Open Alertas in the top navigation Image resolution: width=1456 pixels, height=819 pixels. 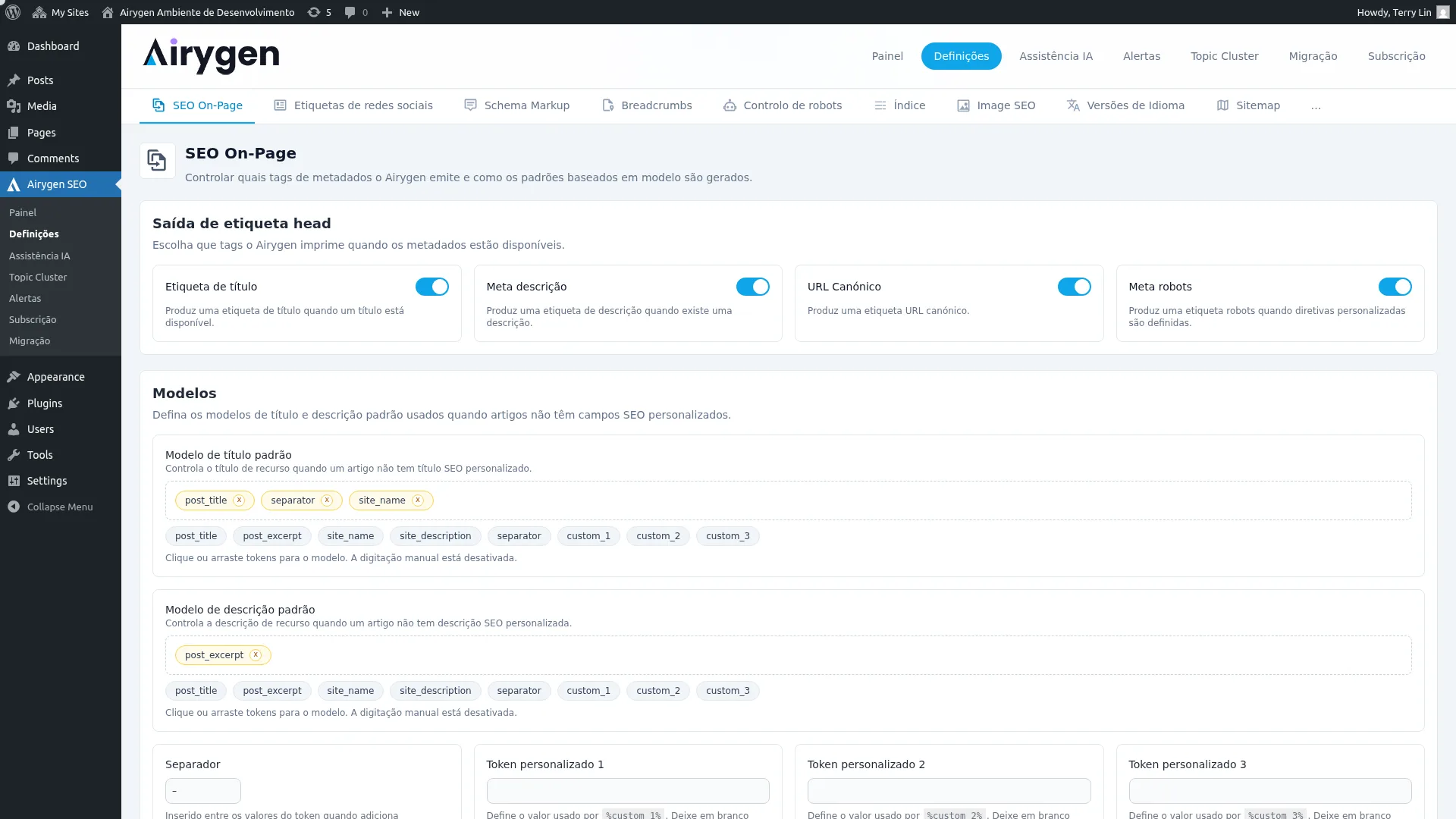[x=1141, y=56]
